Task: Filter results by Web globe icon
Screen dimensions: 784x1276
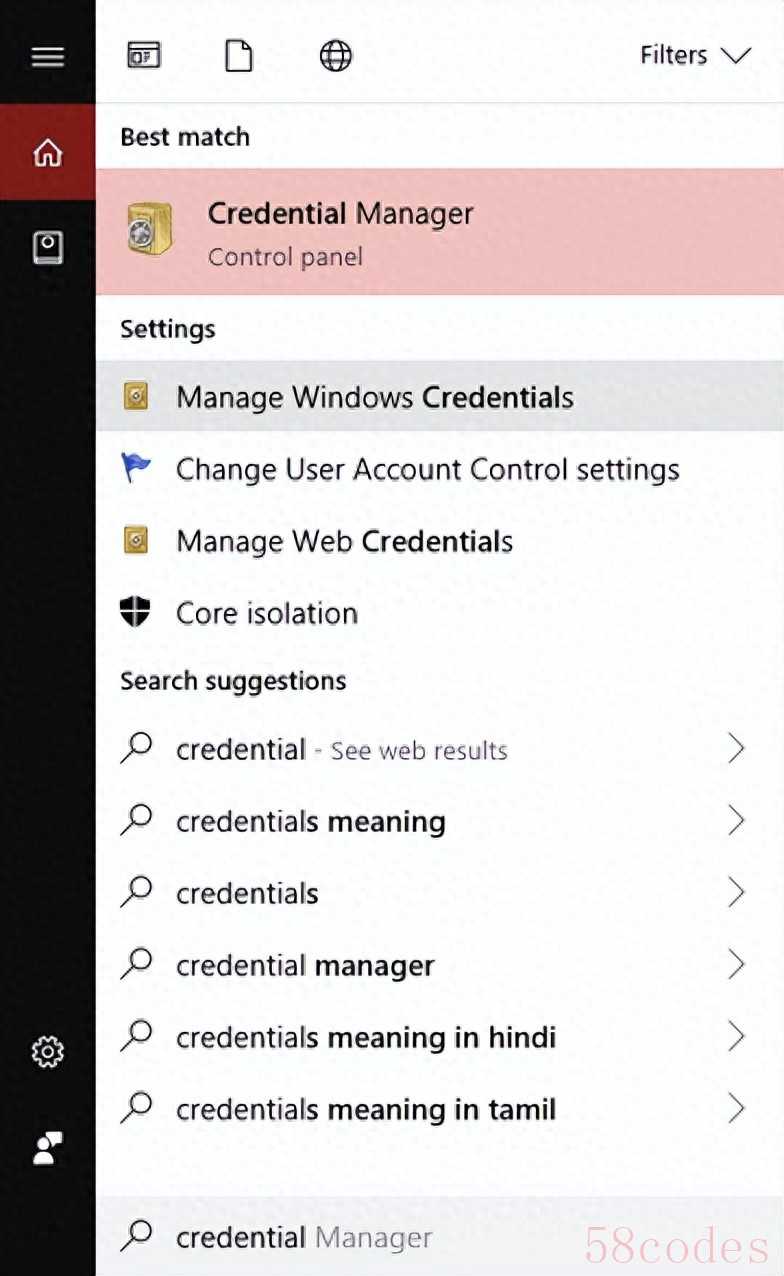Action: tap(335, 56)
